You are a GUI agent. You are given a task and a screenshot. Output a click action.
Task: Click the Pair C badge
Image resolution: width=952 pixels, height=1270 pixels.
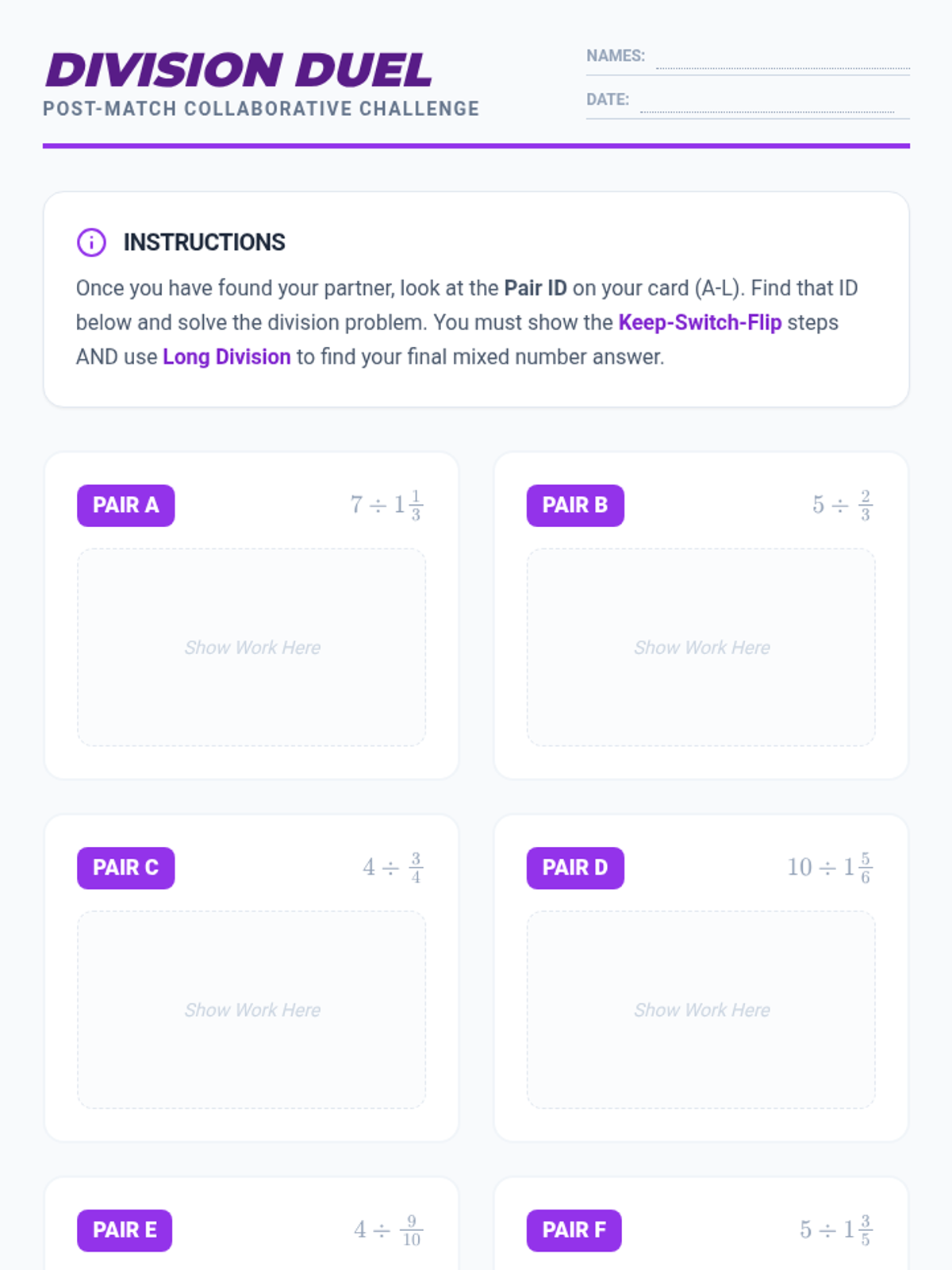125,868
